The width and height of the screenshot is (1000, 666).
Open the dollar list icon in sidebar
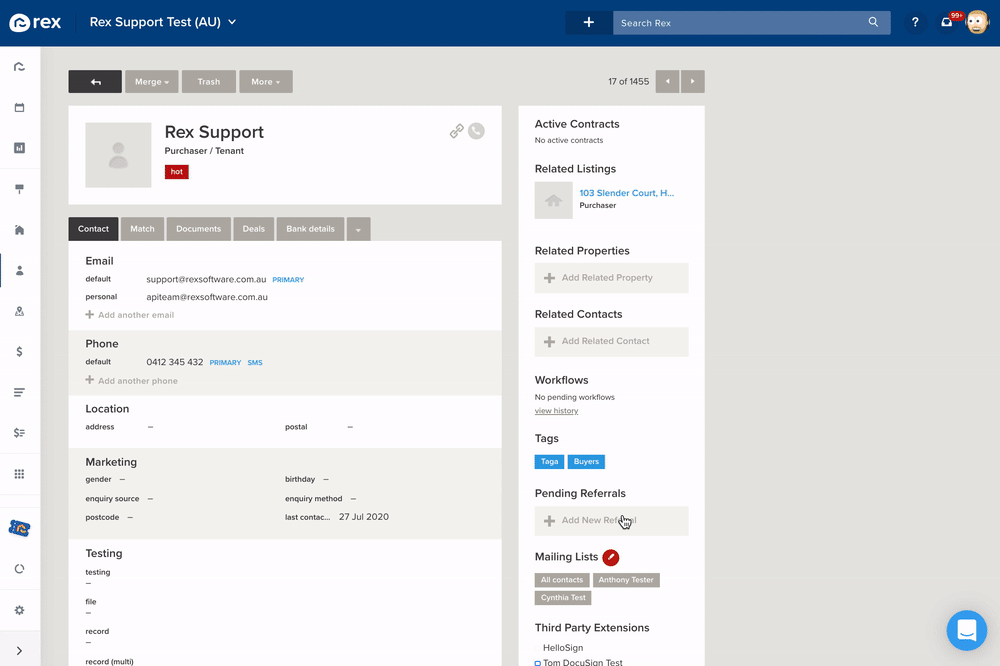click(x=19, y=433)
